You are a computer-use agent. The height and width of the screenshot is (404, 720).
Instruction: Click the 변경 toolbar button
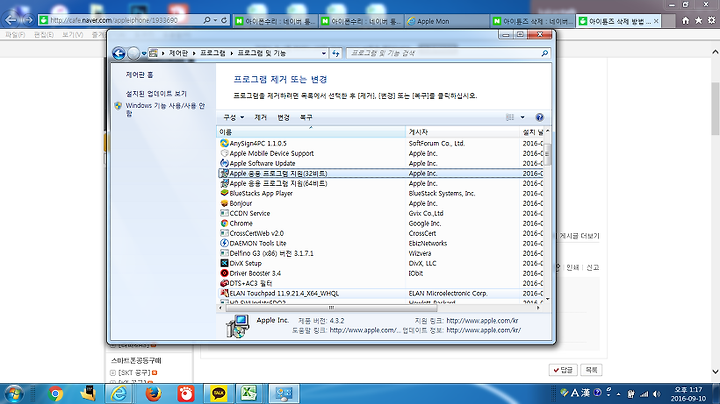[283, 118]
